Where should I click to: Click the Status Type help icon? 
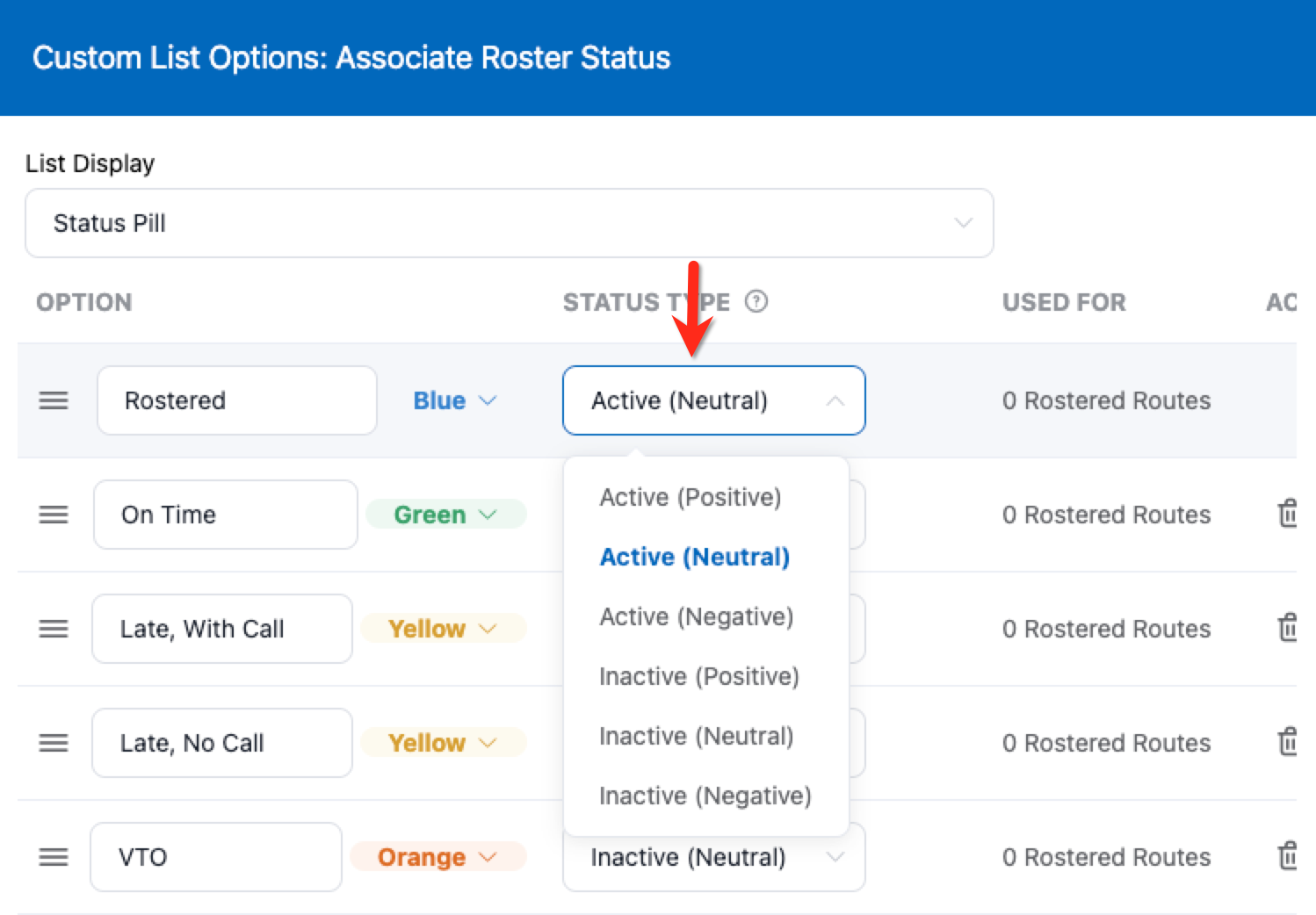[x=756, y=302]
